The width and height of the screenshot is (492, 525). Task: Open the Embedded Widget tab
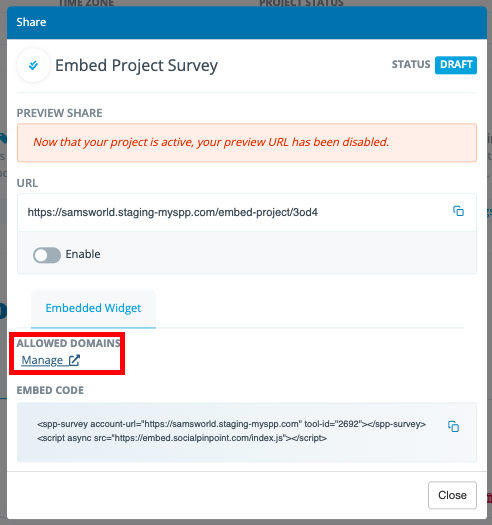pos(93,308)
